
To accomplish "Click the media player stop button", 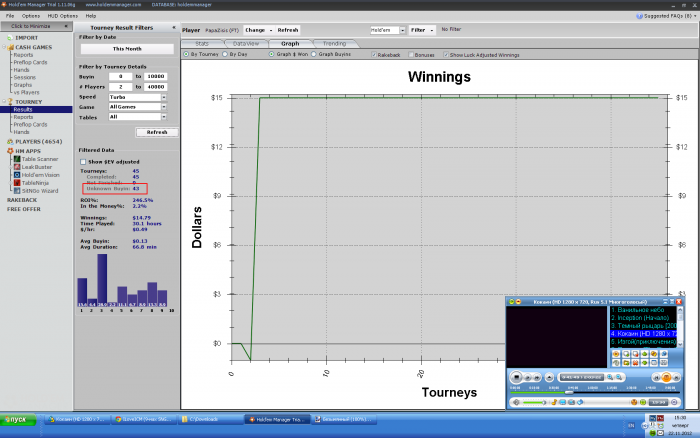I will 516,377.
